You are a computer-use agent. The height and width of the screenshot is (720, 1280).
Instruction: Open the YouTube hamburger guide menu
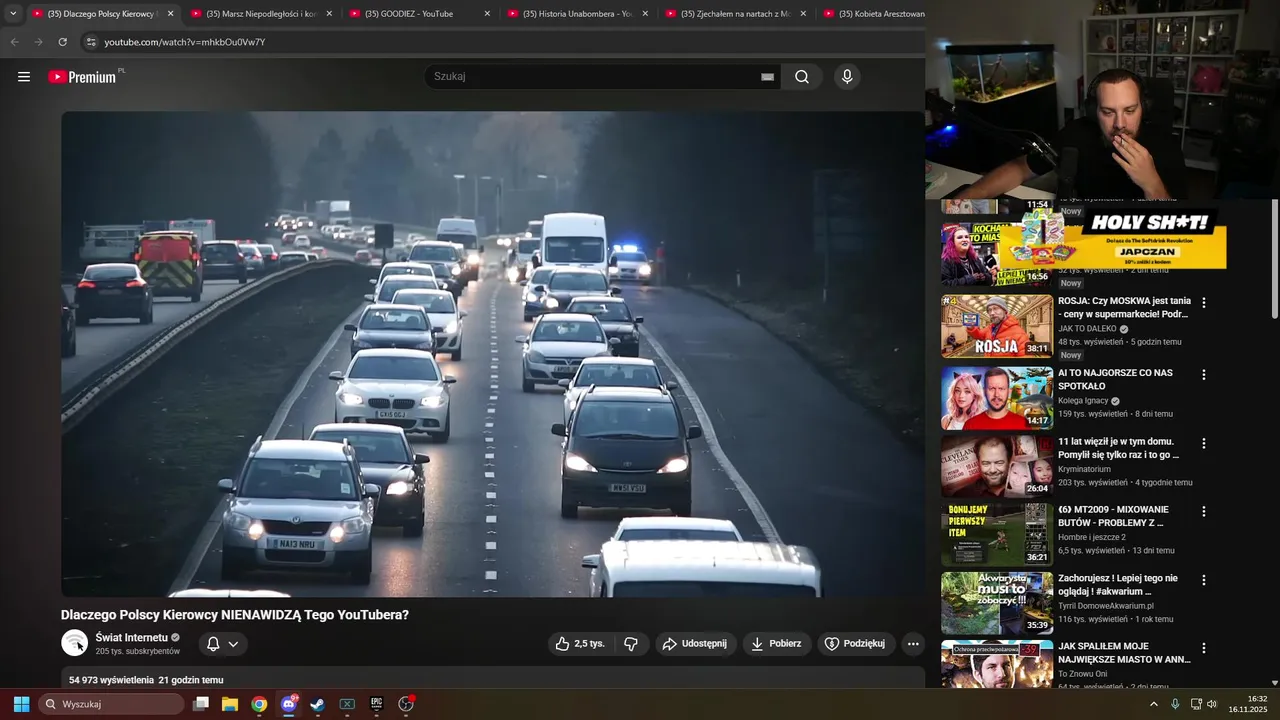pyautogui.click(x=24, y=77)
